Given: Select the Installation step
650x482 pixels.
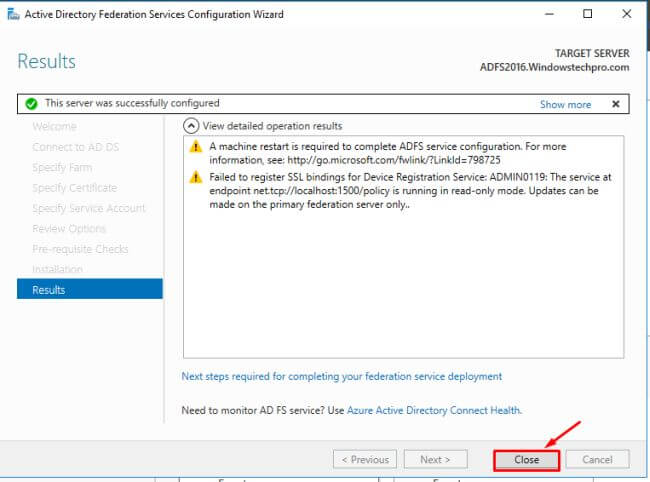Looking at the screenshot, I should point(57,269).
